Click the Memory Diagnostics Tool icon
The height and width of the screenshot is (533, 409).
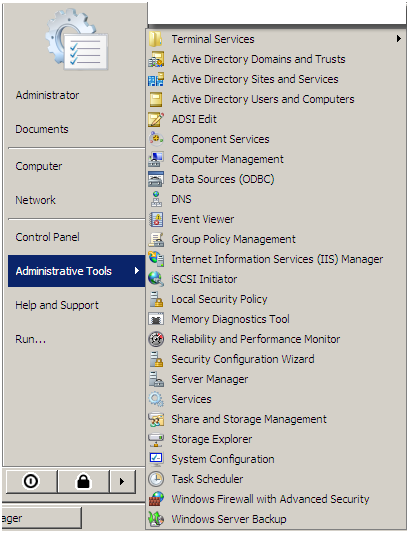point(156,319)
